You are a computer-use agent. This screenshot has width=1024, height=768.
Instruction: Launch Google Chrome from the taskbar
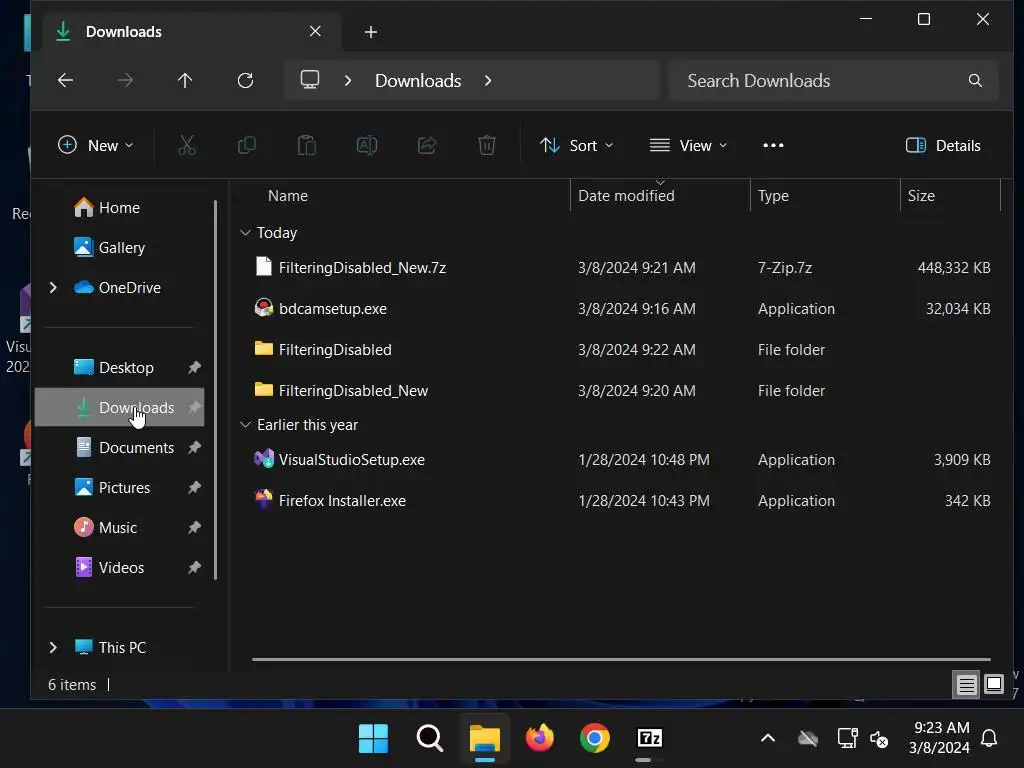pos(594,739)
